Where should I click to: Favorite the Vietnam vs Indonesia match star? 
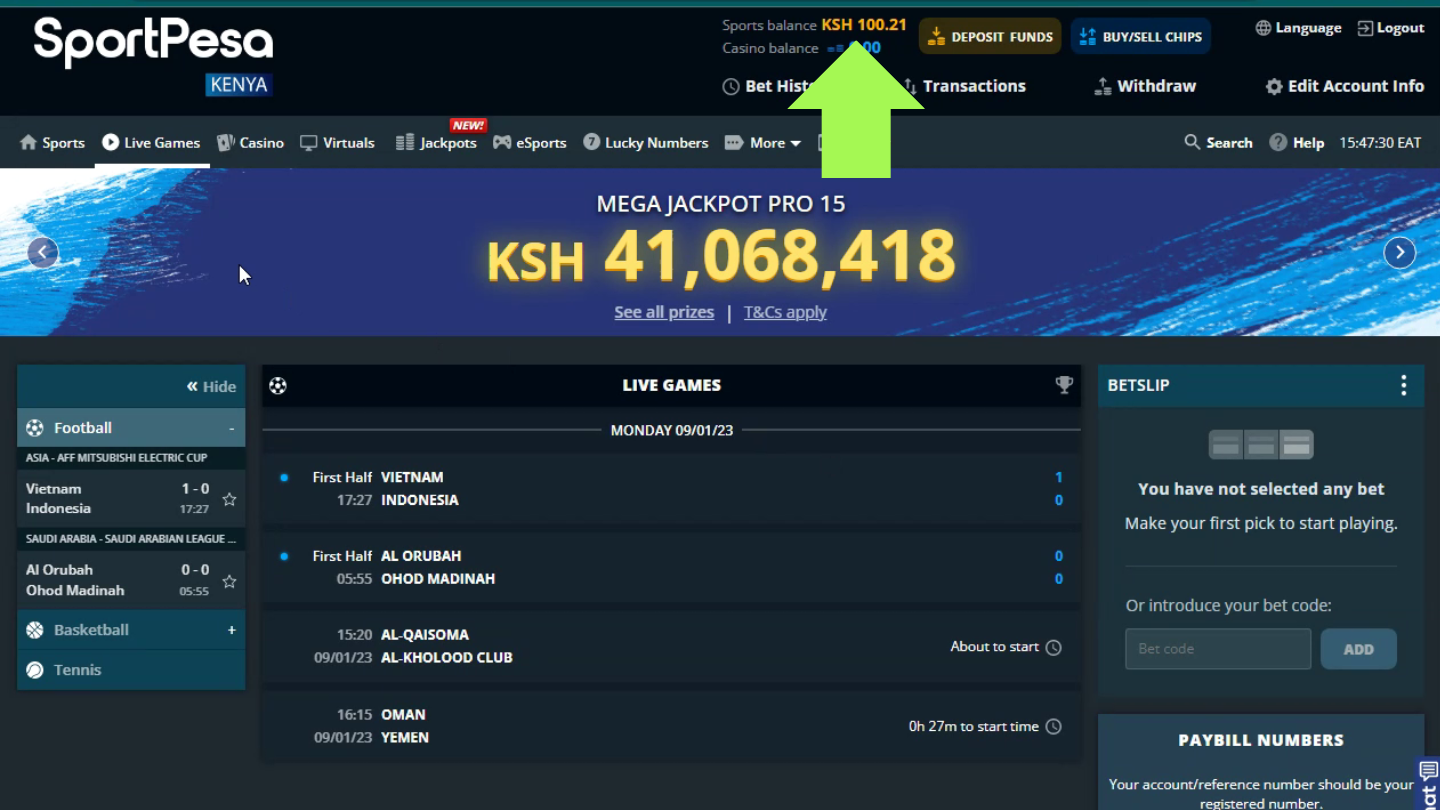tap(229, 499)
